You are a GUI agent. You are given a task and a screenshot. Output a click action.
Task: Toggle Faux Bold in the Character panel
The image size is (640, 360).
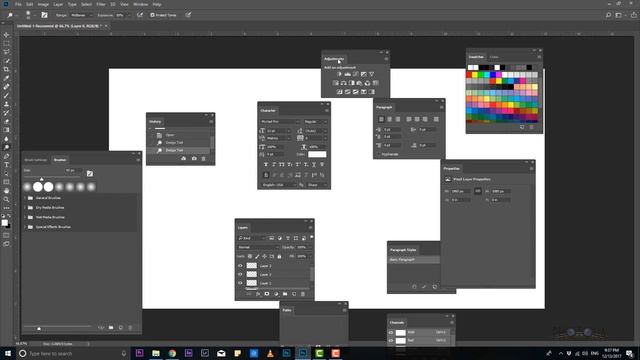[x=266, y=164]
